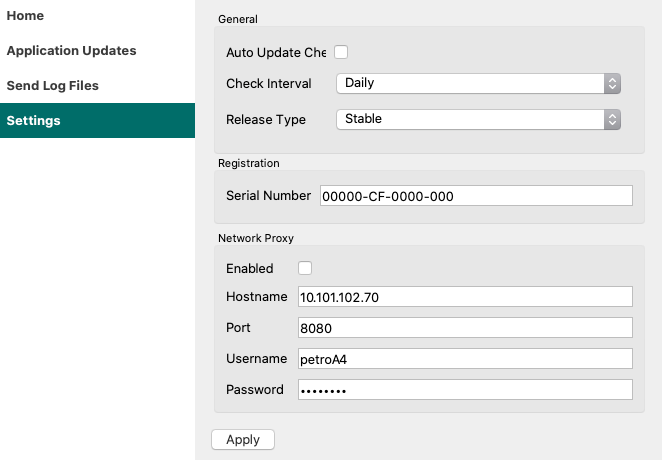Click the Serial Number input field
This screenshot has height=460, width=662.
click(x=475, y=196)
